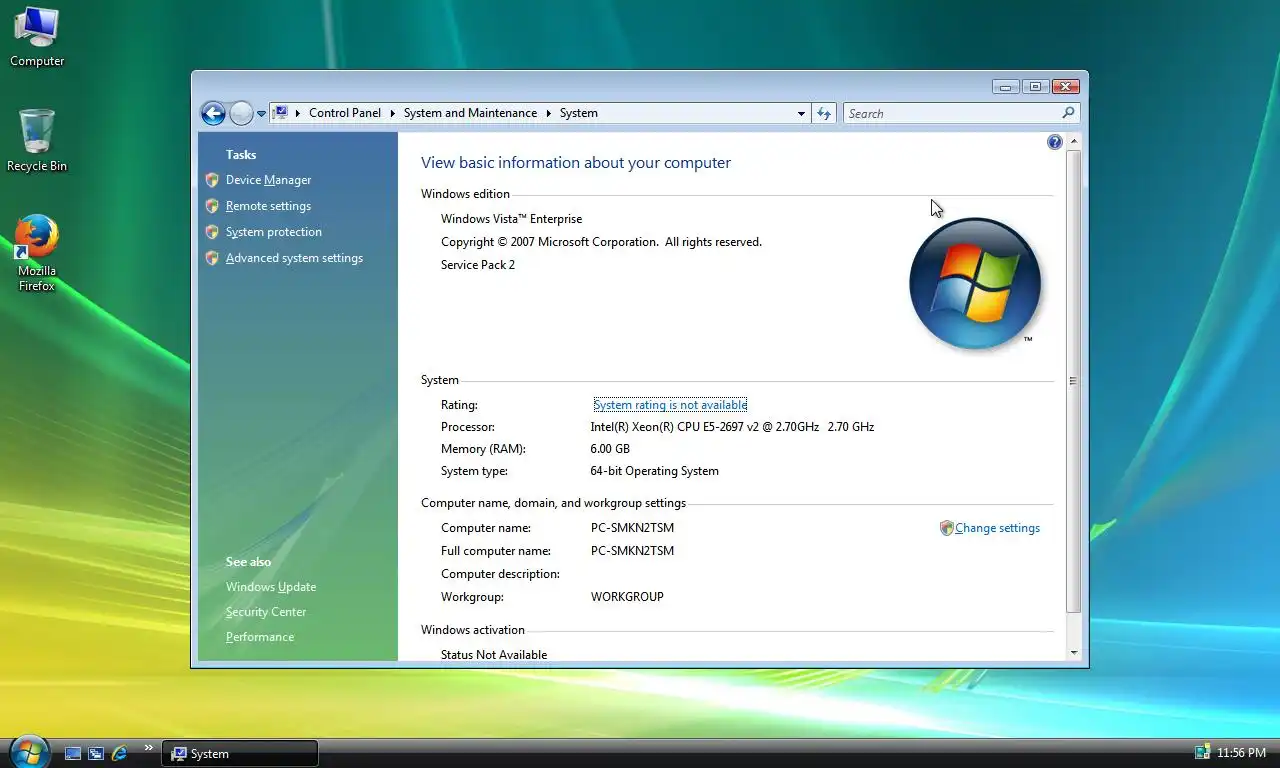Minimize the System window
The height and width of the screenshot is (768, 1280).
point(1005,87)
